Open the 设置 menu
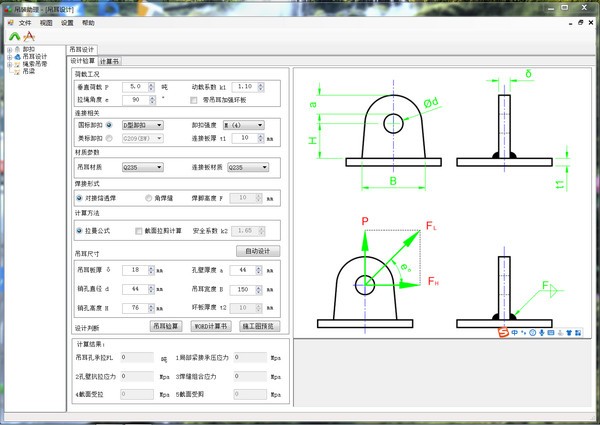The image size is (600, 425). coord(67,21)
